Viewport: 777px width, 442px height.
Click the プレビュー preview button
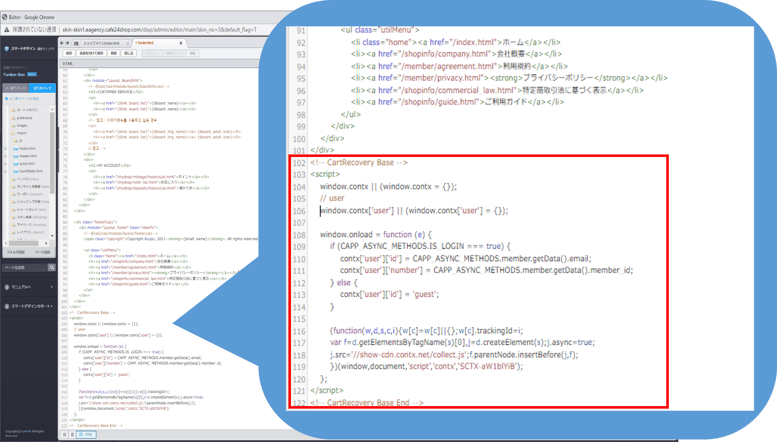tap(152, 53)
